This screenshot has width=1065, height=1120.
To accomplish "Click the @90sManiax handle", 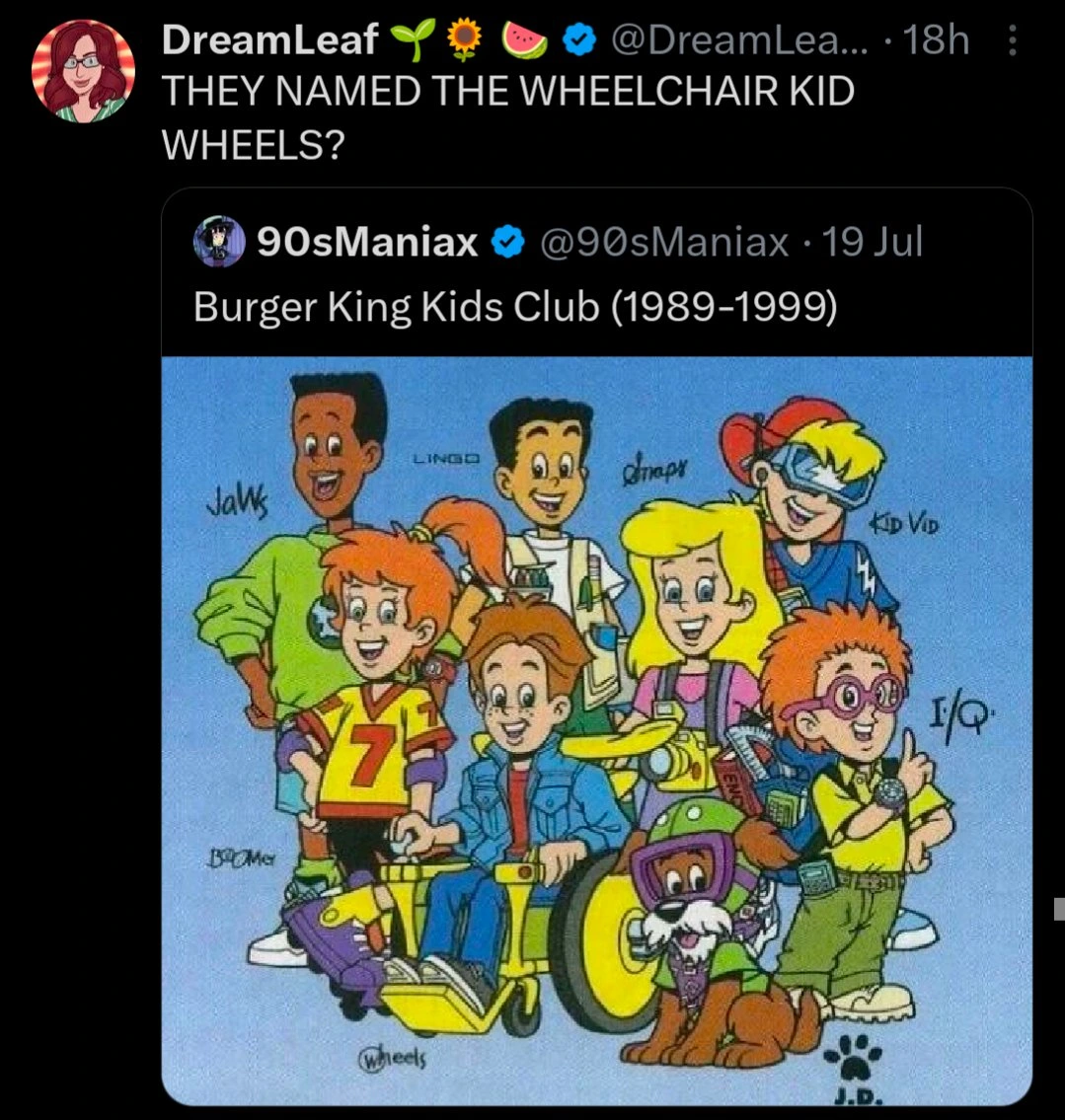I will point(663,242).
